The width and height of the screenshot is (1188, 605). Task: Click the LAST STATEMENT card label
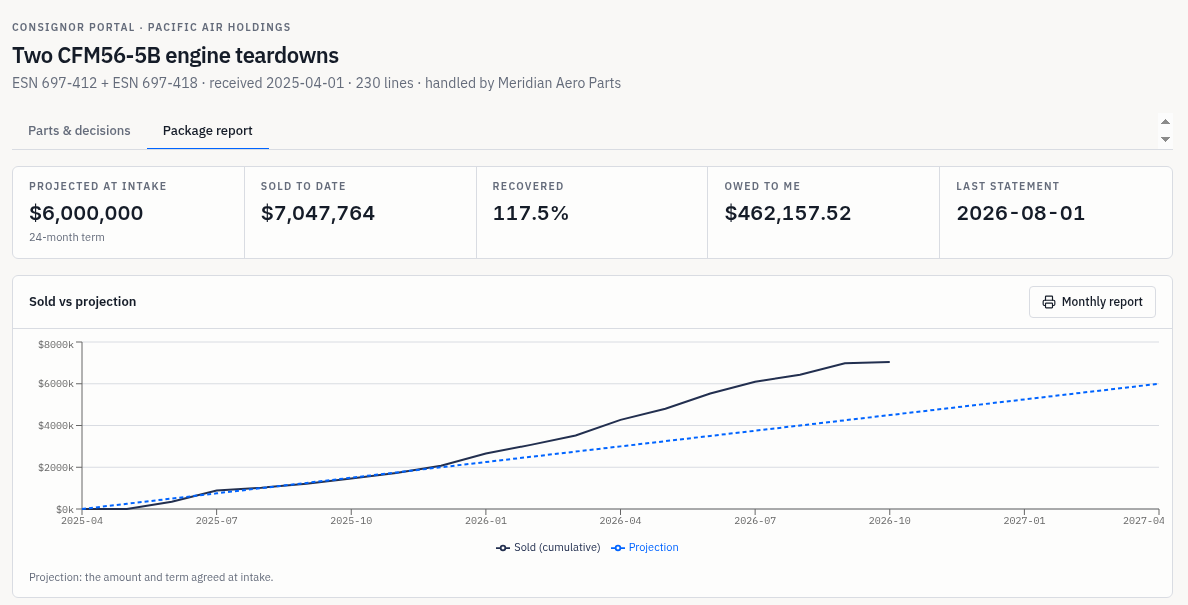(1008, 186)
